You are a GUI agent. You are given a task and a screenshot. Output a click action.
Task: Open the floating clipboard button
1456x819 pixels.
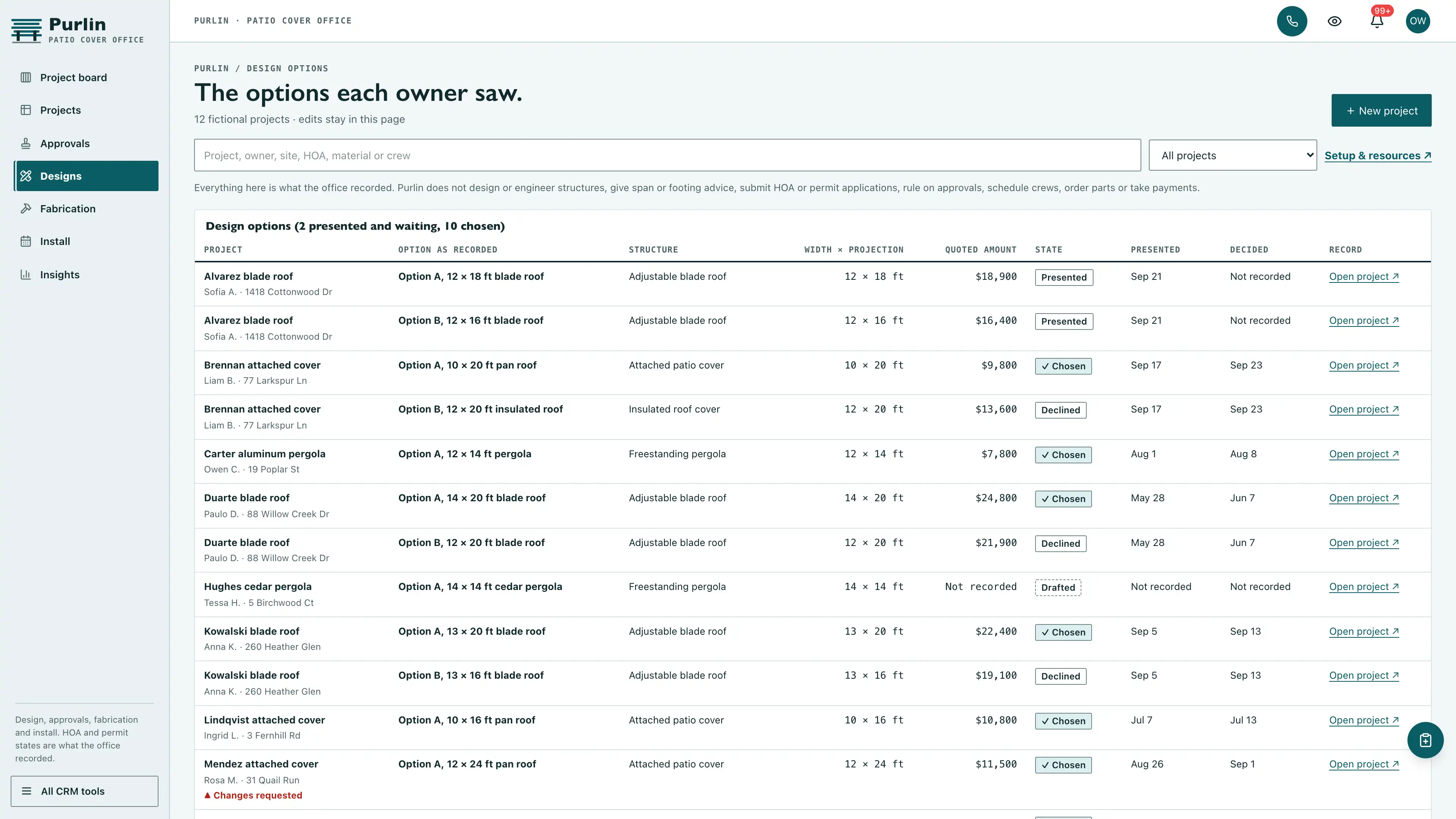1425,740
